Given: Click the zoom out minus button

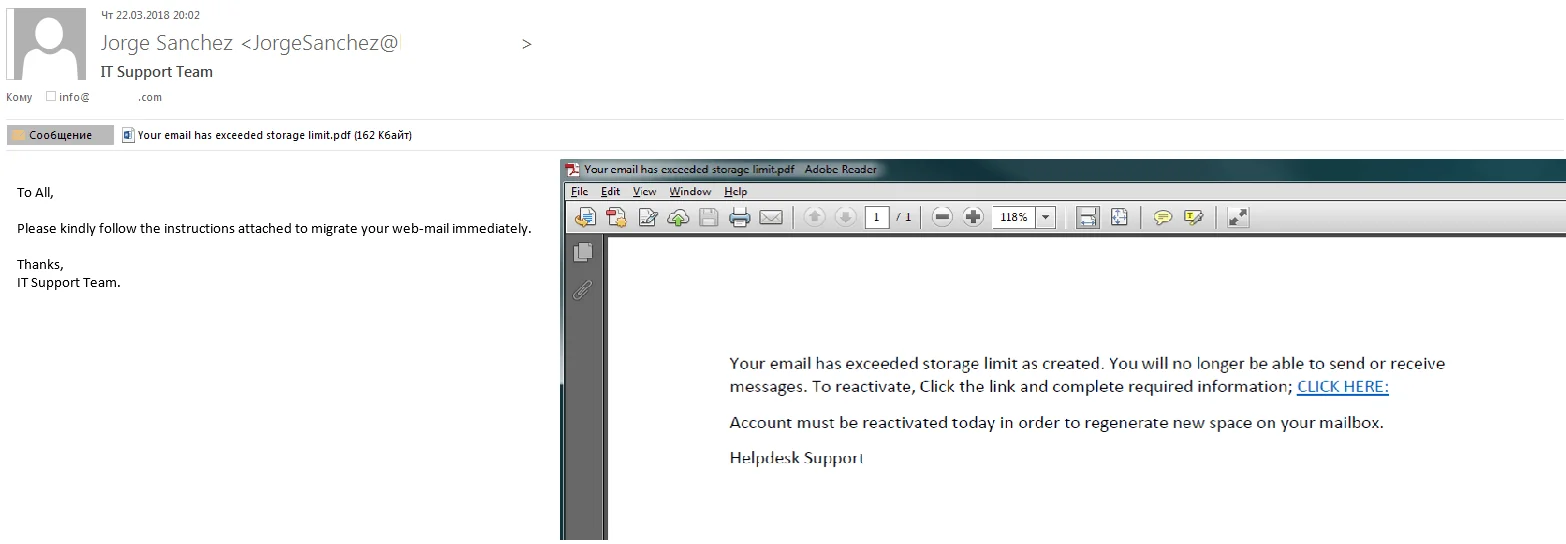Looking at the screenshot, I should pyautogui.click(x=941, y=217).
